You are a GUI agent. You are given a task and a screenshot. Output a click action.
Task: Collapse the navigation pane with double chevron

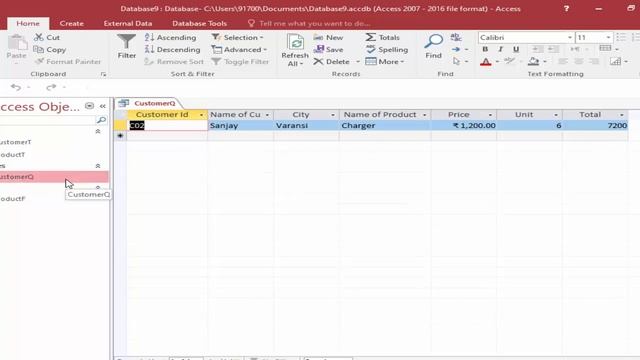(102, 106)
